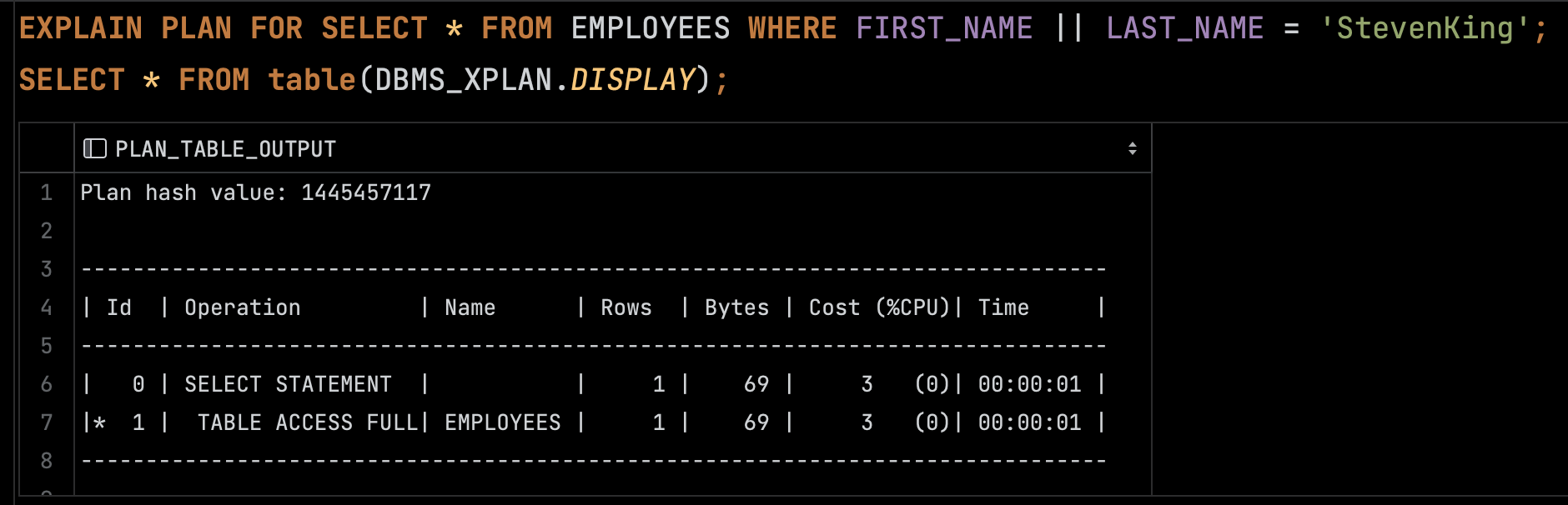The image size is (1568, 505).
Task: Select the PLAN_TABLE_OUTPUT column header
Action: tap(613, 149)
